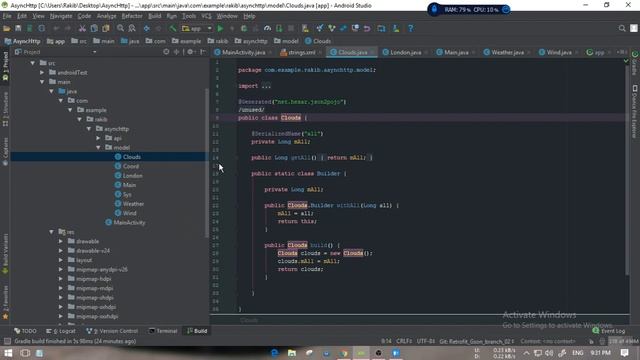Open Help via question mark toolbar icon
The width and height of the screenshot is (640, 360).
pos(411,28)
